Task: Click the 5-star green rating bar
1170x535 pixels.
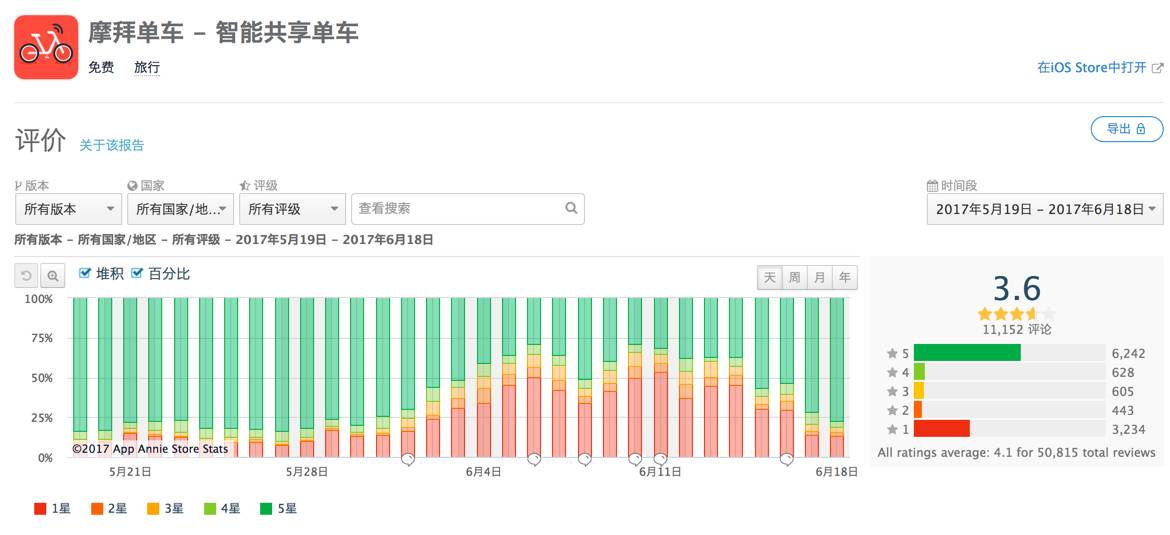Action: [x=967, y=353]
